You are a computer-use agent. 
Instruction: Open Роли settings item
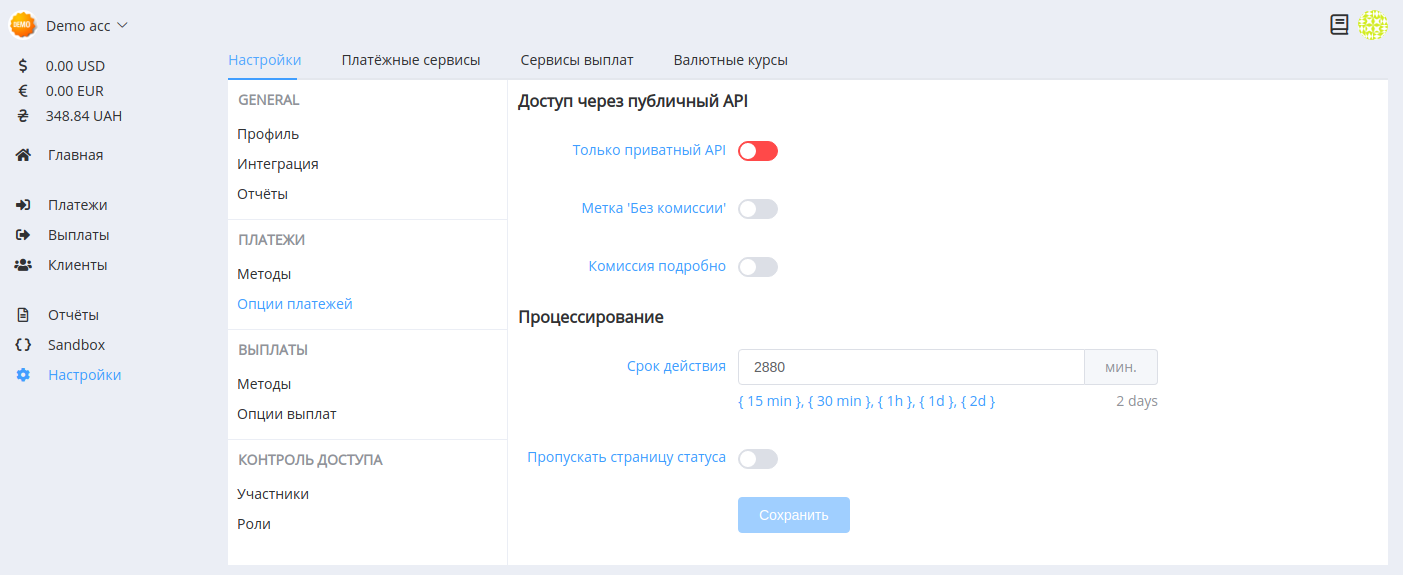tap(254, 524)
